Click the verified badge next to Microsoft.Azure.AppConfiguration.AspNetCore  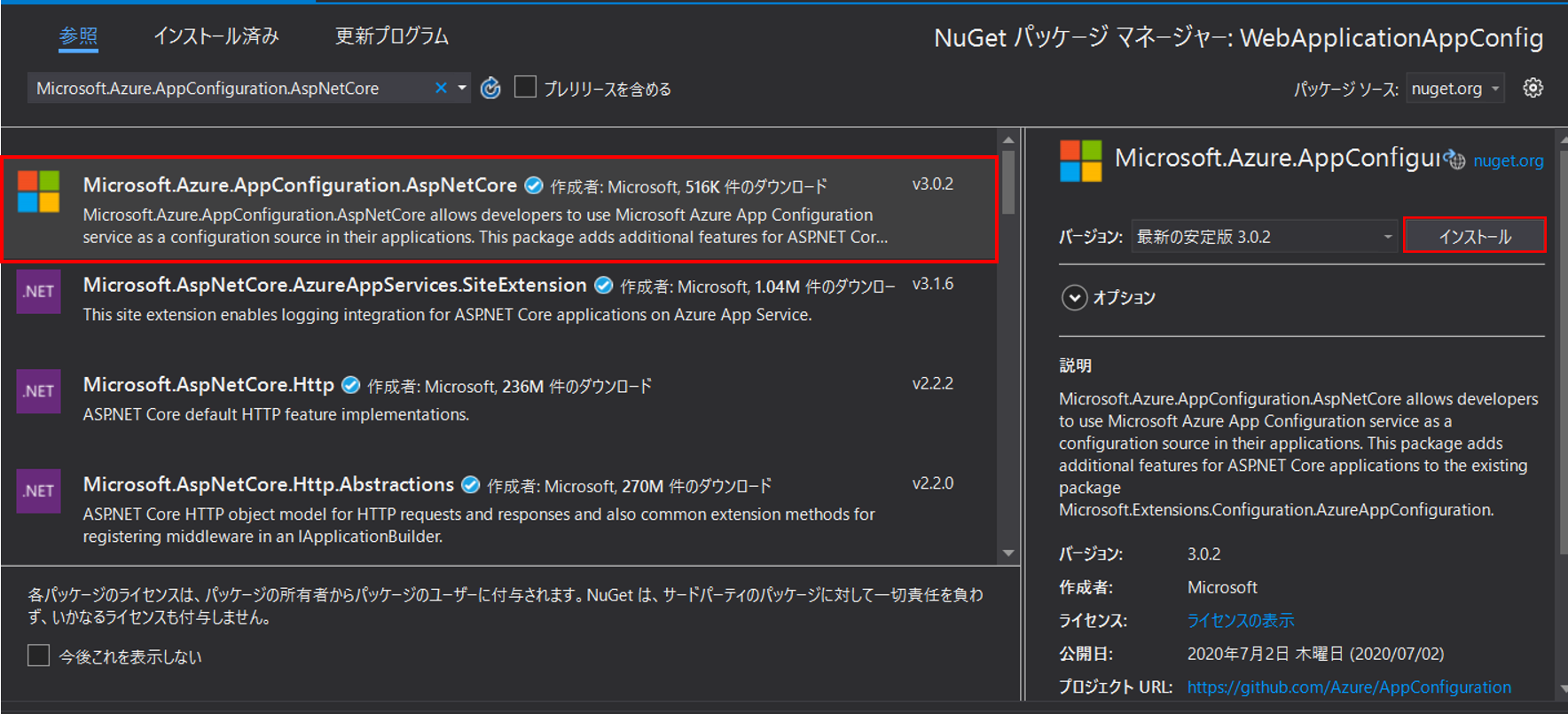click(534, 185)
